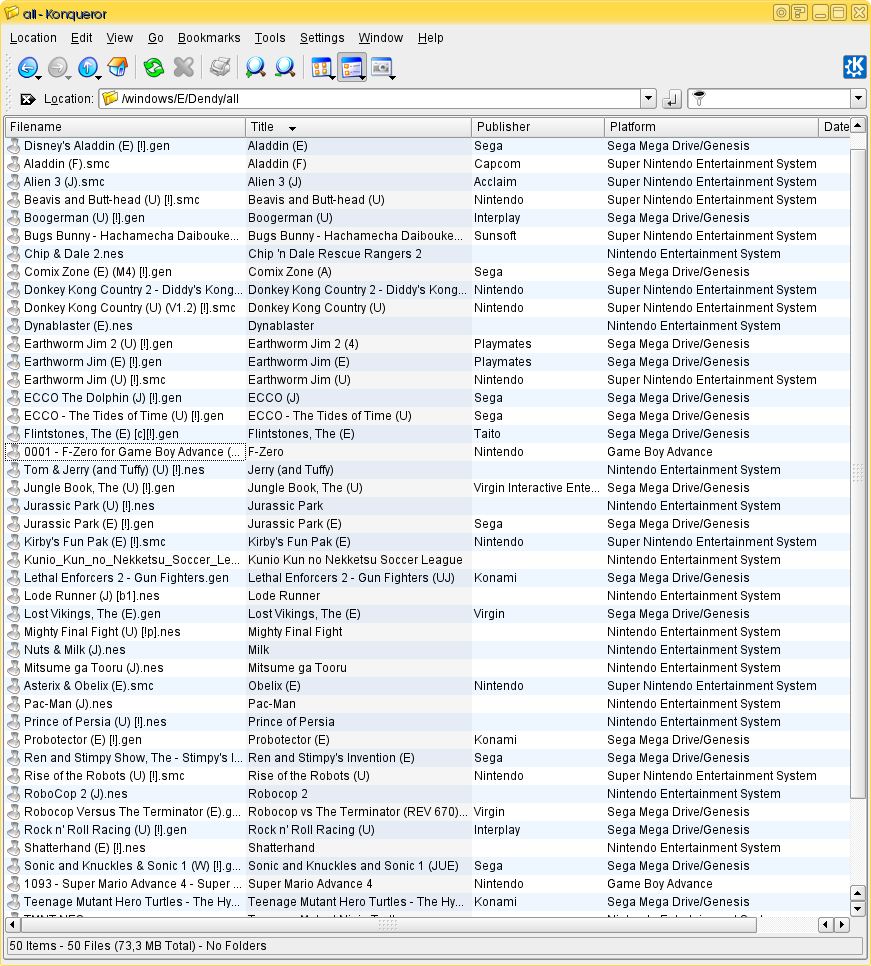The height and width of the screenshot is (966, 871).
Task: Open the Edit menu
Action: [81, 38]
